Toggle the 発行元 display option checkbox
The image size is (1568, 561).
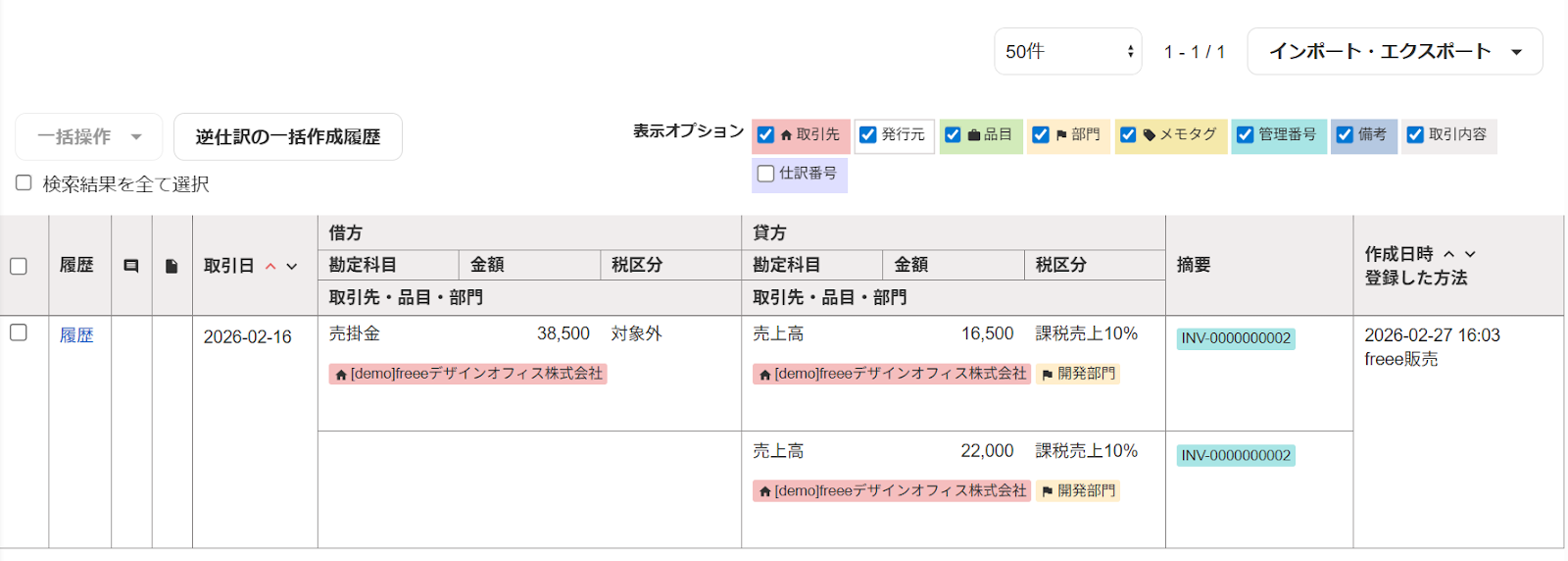coord(868,134)
